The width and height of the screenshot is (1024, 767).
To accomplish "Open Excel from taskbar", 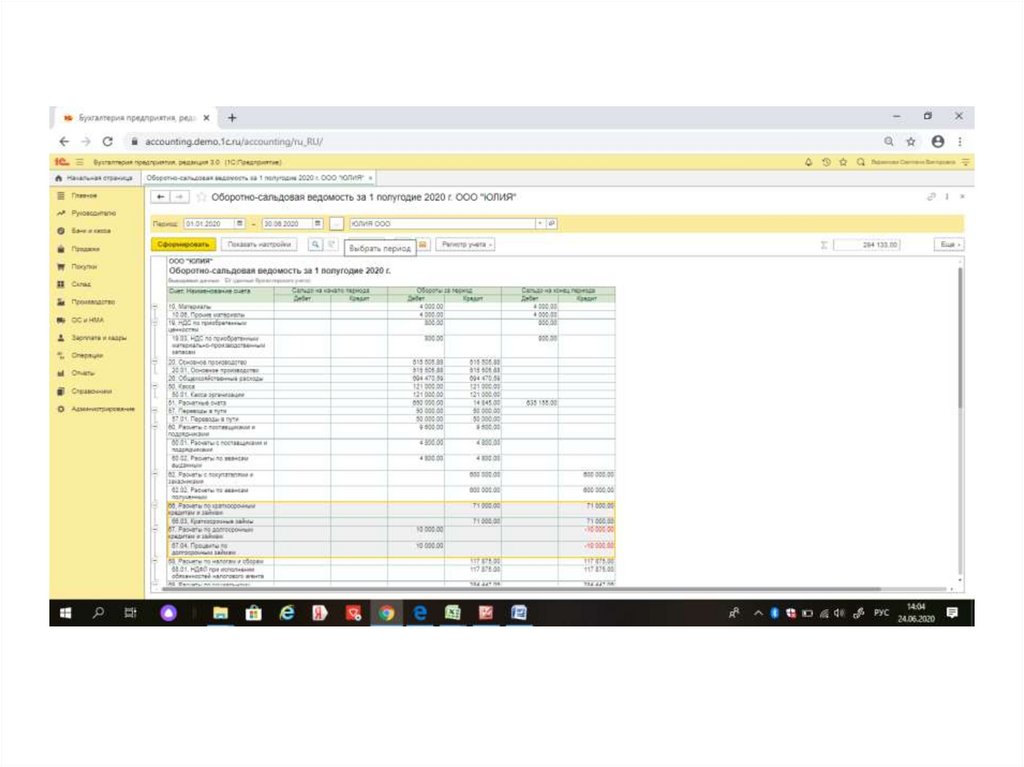I will [x=453, y=613].
